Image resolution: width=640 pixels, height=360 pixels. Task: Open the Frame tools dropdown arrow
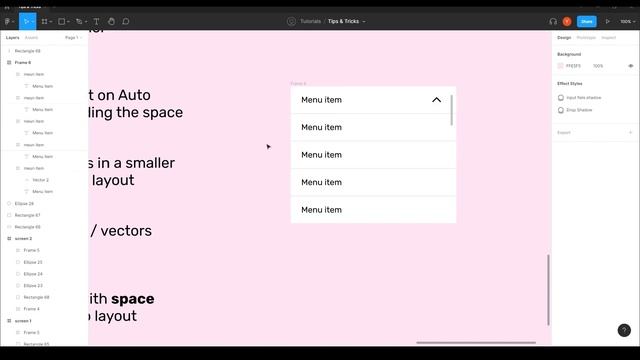click(51, 22)
